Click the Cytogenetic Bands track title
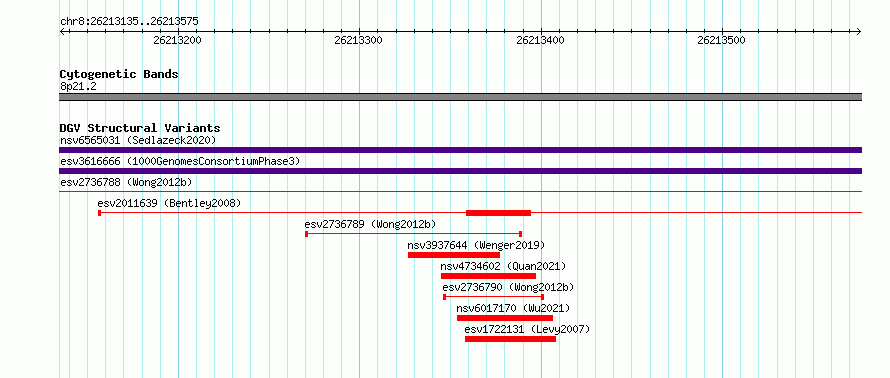 pyautogui.click(x=119, y=74)
